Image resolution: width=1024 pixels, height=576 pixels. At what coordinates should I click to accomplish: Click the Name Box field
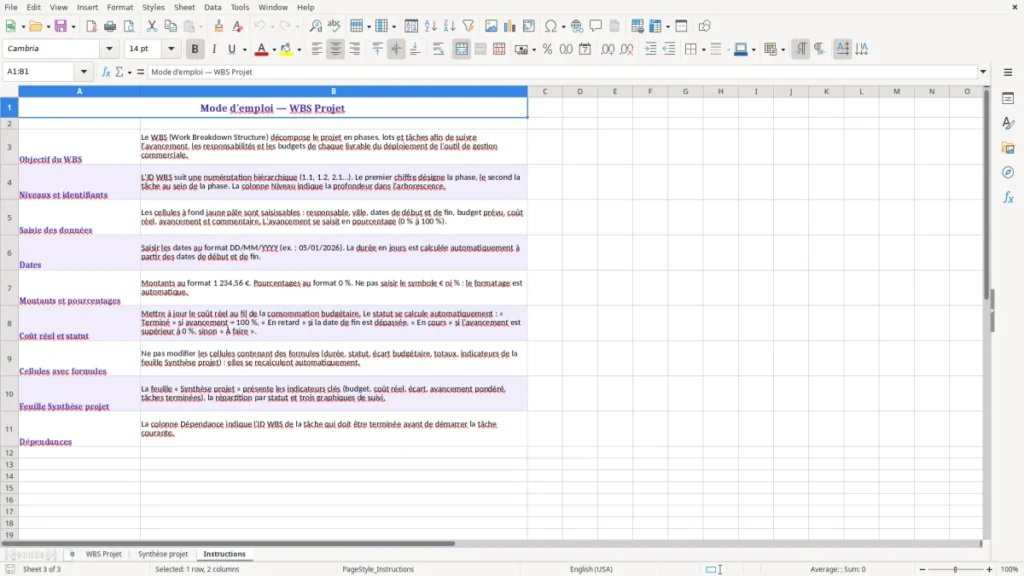click(40, 72)
